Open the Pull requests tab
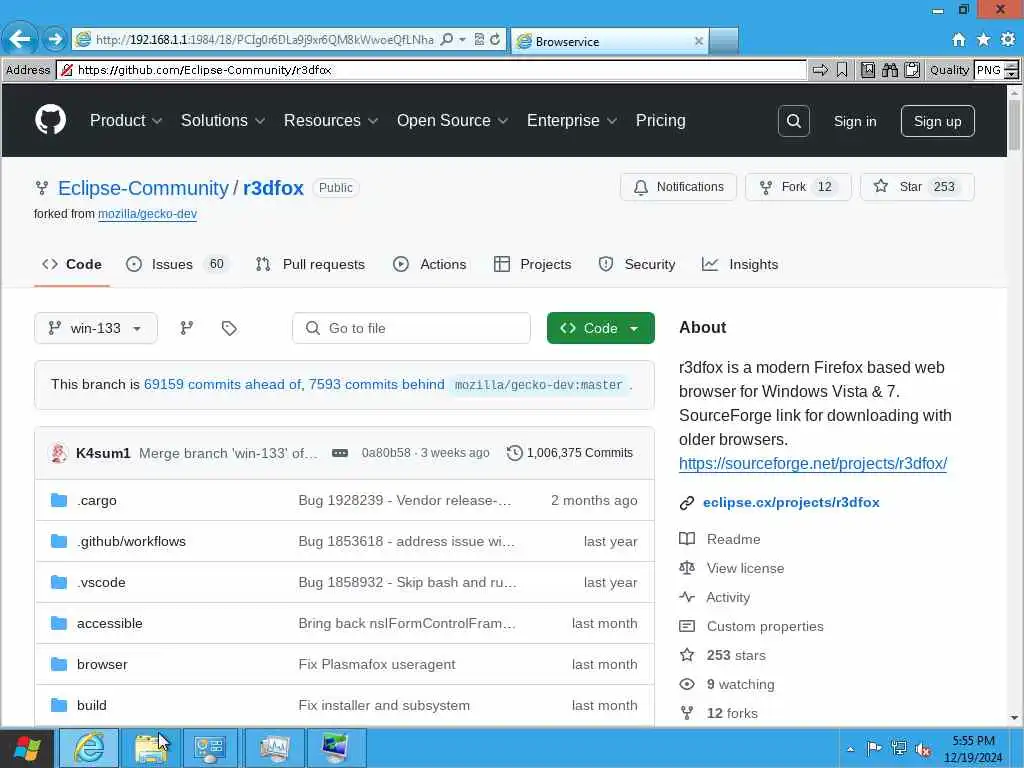Viewport: 1024px width, 768px height. click(x=310, y=264)
